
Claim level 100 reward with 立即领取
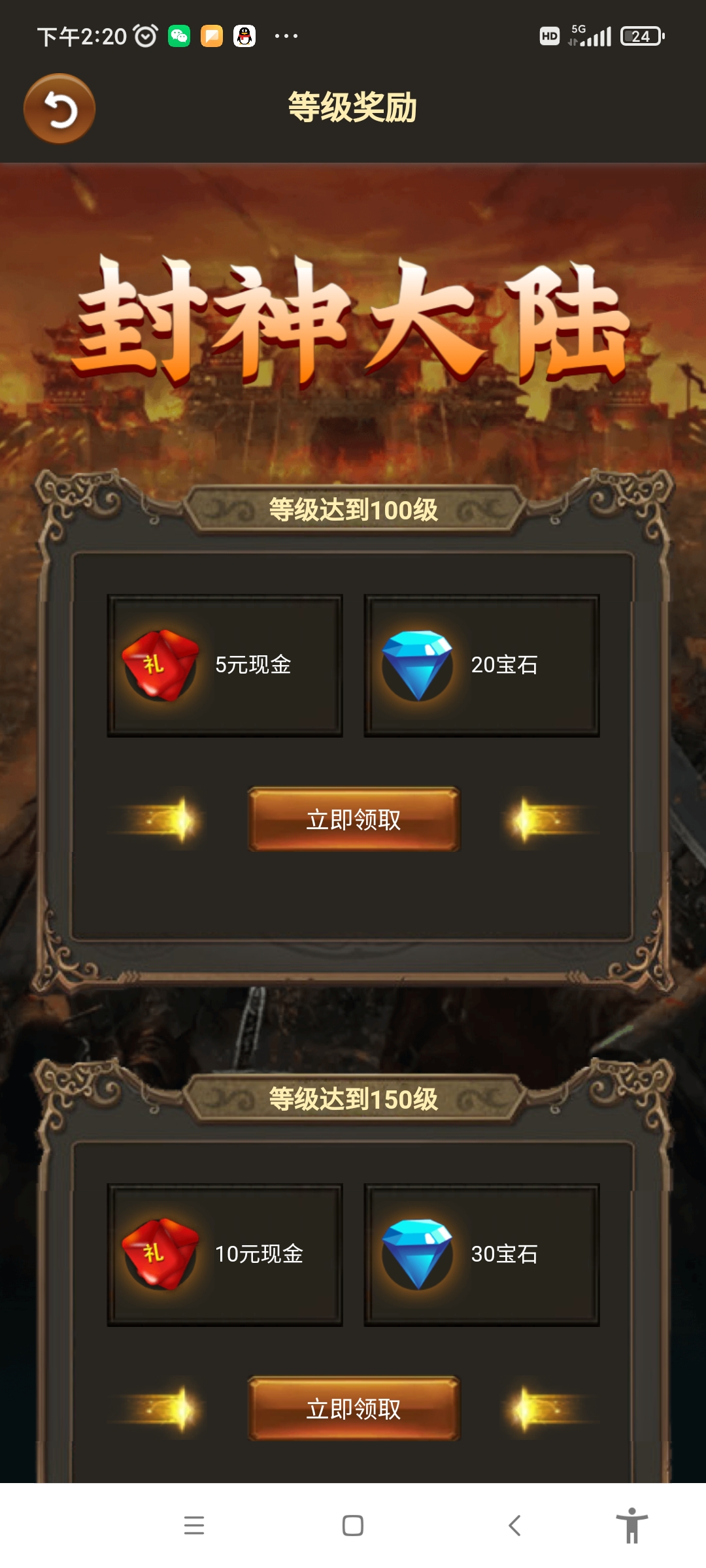[x=354, y=819]
